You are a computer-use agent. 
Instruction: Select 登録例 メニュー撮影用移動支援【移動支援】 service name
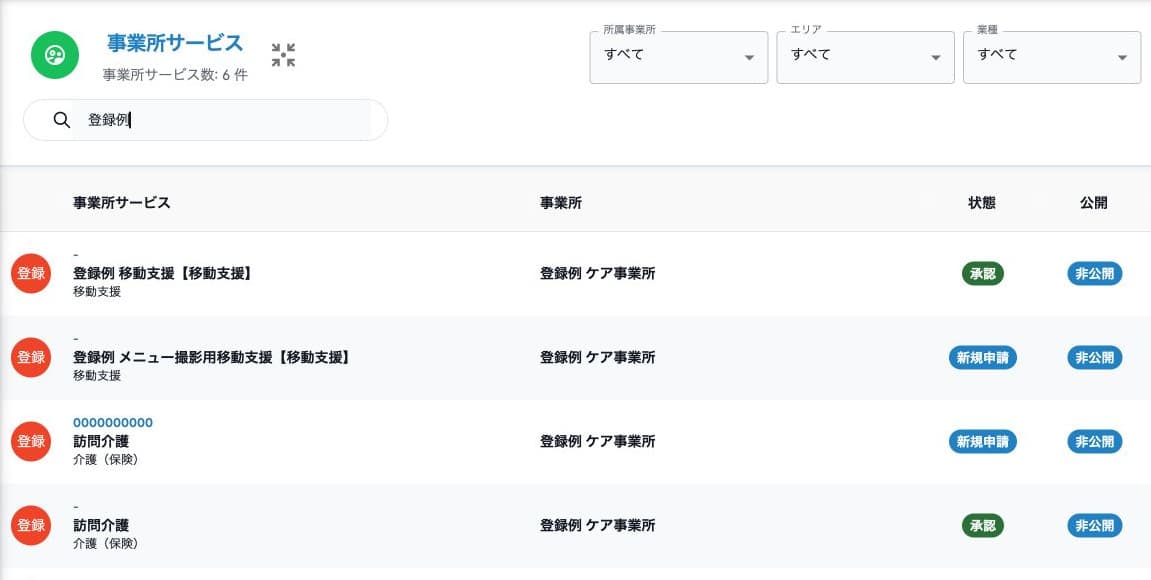(x=212, y=358)
